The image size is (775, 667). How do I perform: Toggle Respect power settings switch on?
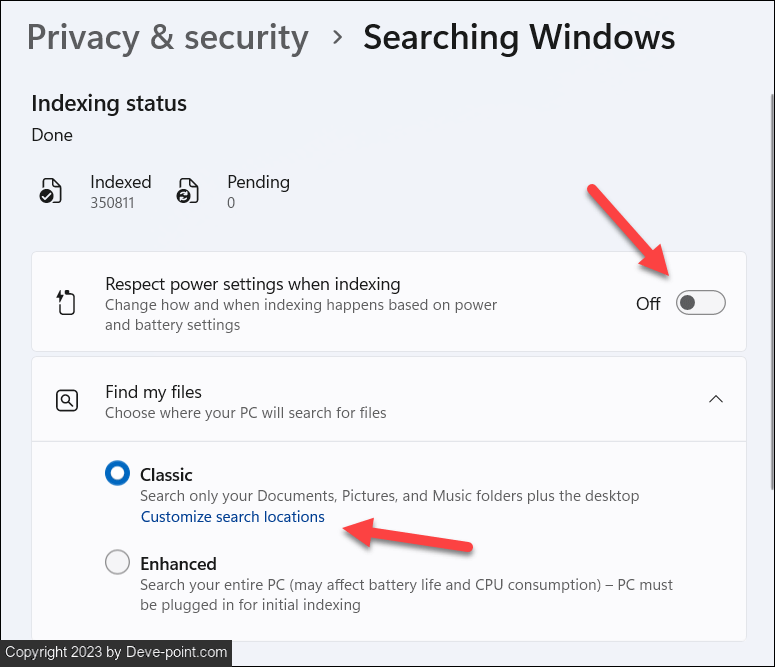pos(700,303)
